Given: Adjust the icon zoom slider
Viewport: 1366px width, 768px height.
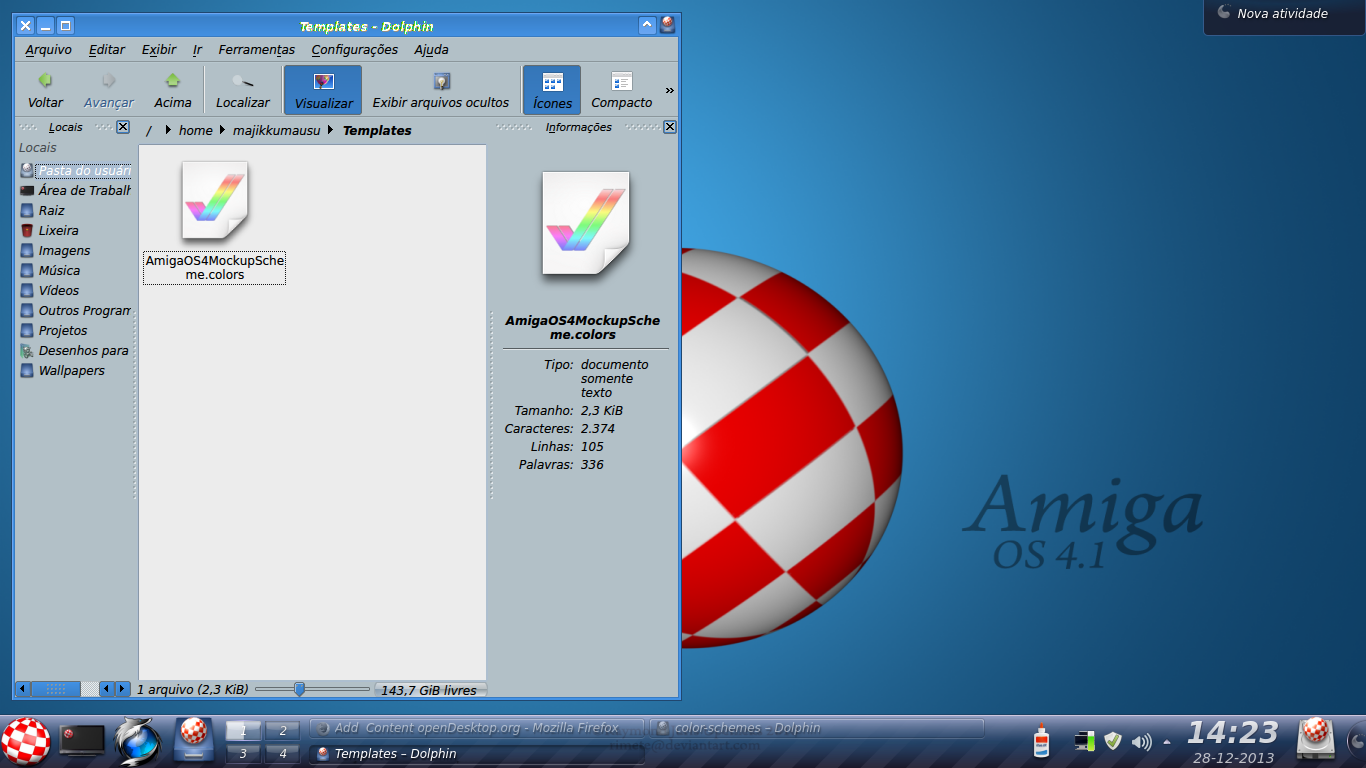Looking at the screenshot, I should (312, 689).
